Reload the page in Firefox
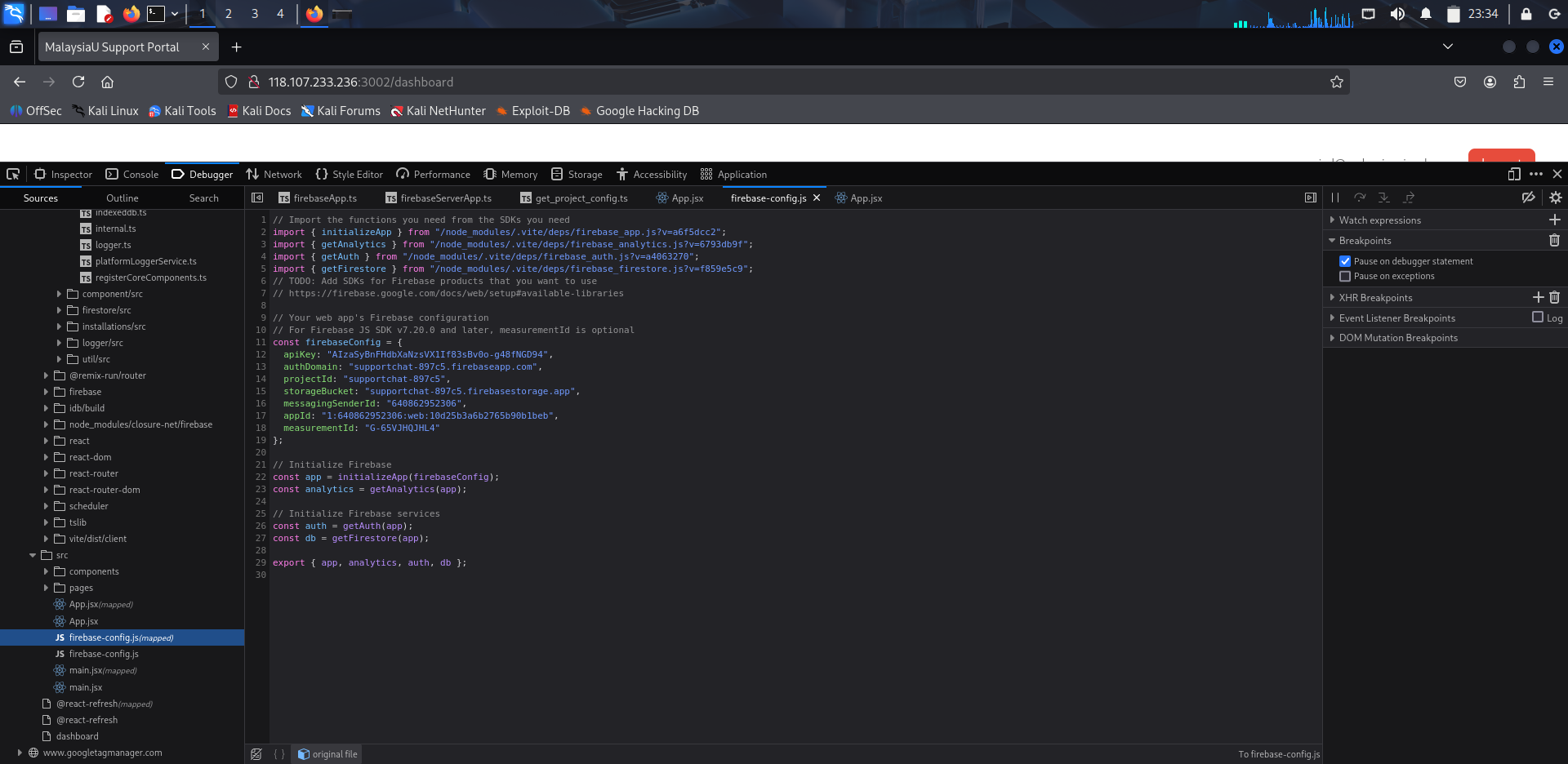 pos(78,82)
